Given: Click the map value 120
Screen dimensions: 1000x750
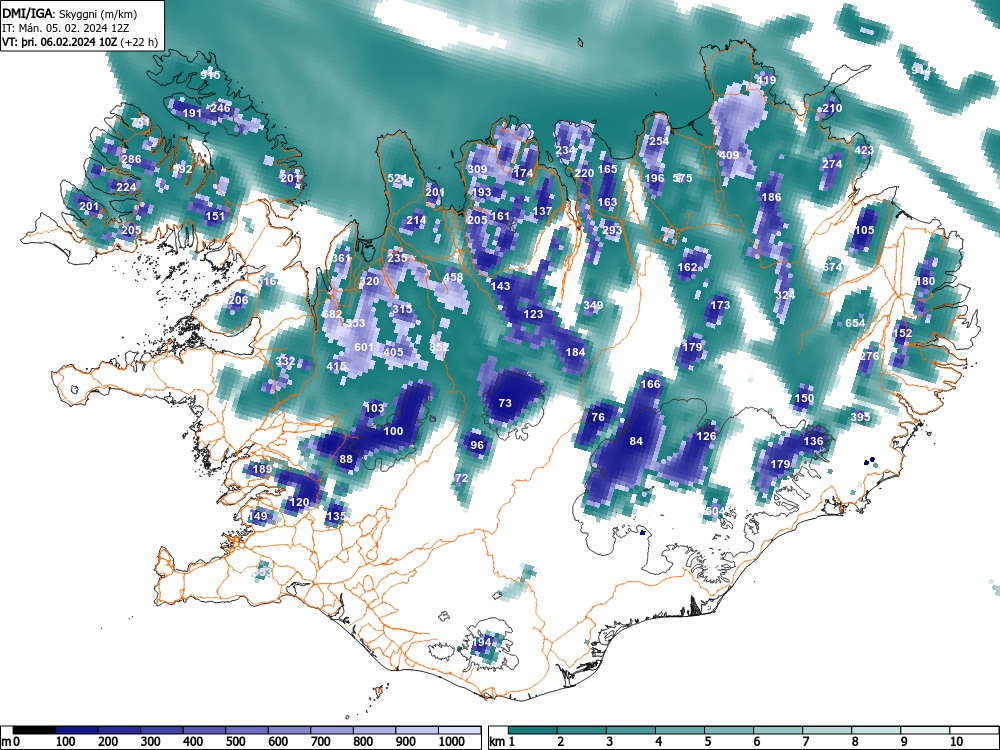Looking at the screenshot, I should pyautogui.click(x=299, y=503).
